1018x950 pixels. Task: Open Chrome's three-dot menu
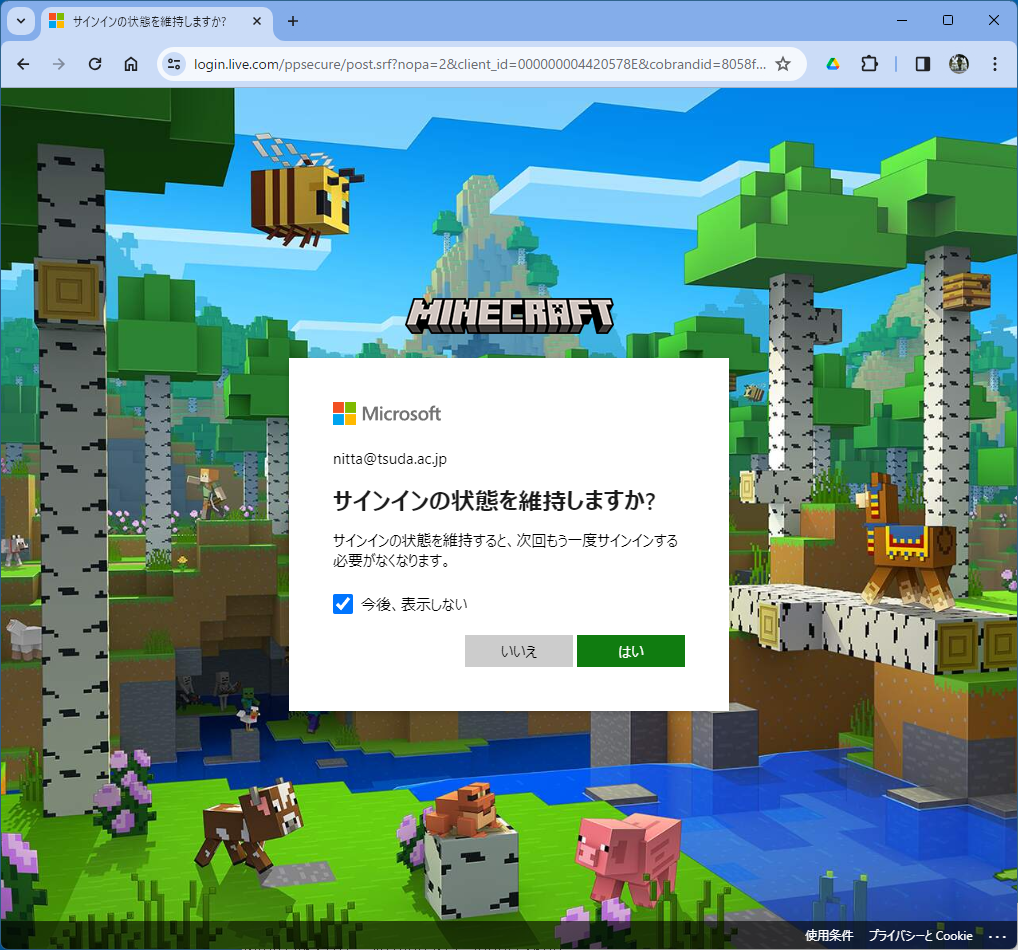994,64
